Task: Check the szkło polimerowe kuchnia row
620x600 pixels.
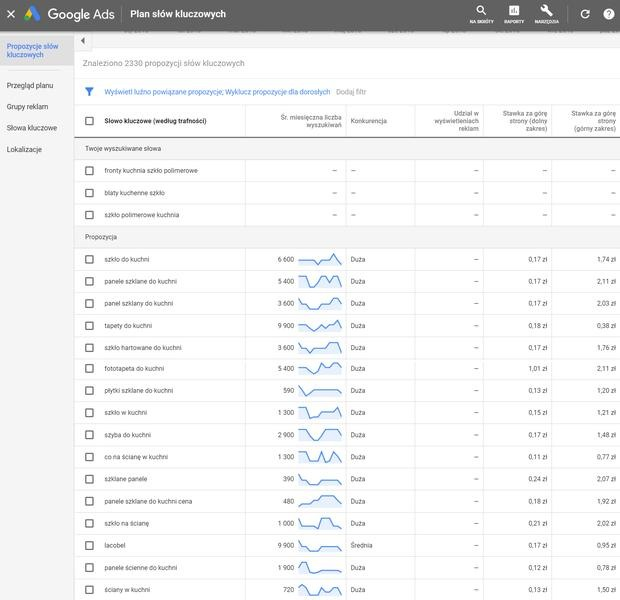Action: point(89,215)
